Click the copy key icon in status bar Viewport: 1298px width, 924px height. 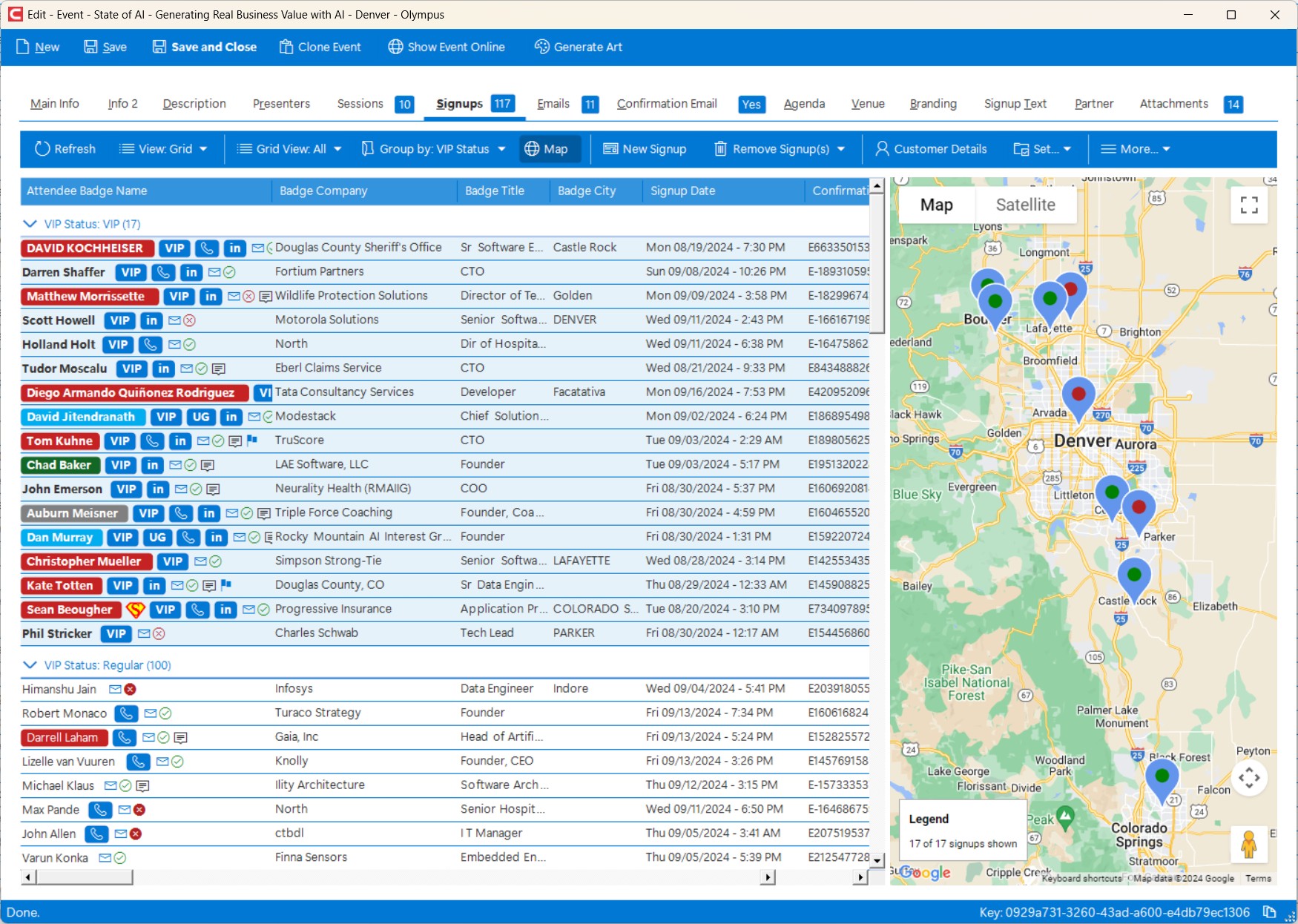pos(1270,912)
